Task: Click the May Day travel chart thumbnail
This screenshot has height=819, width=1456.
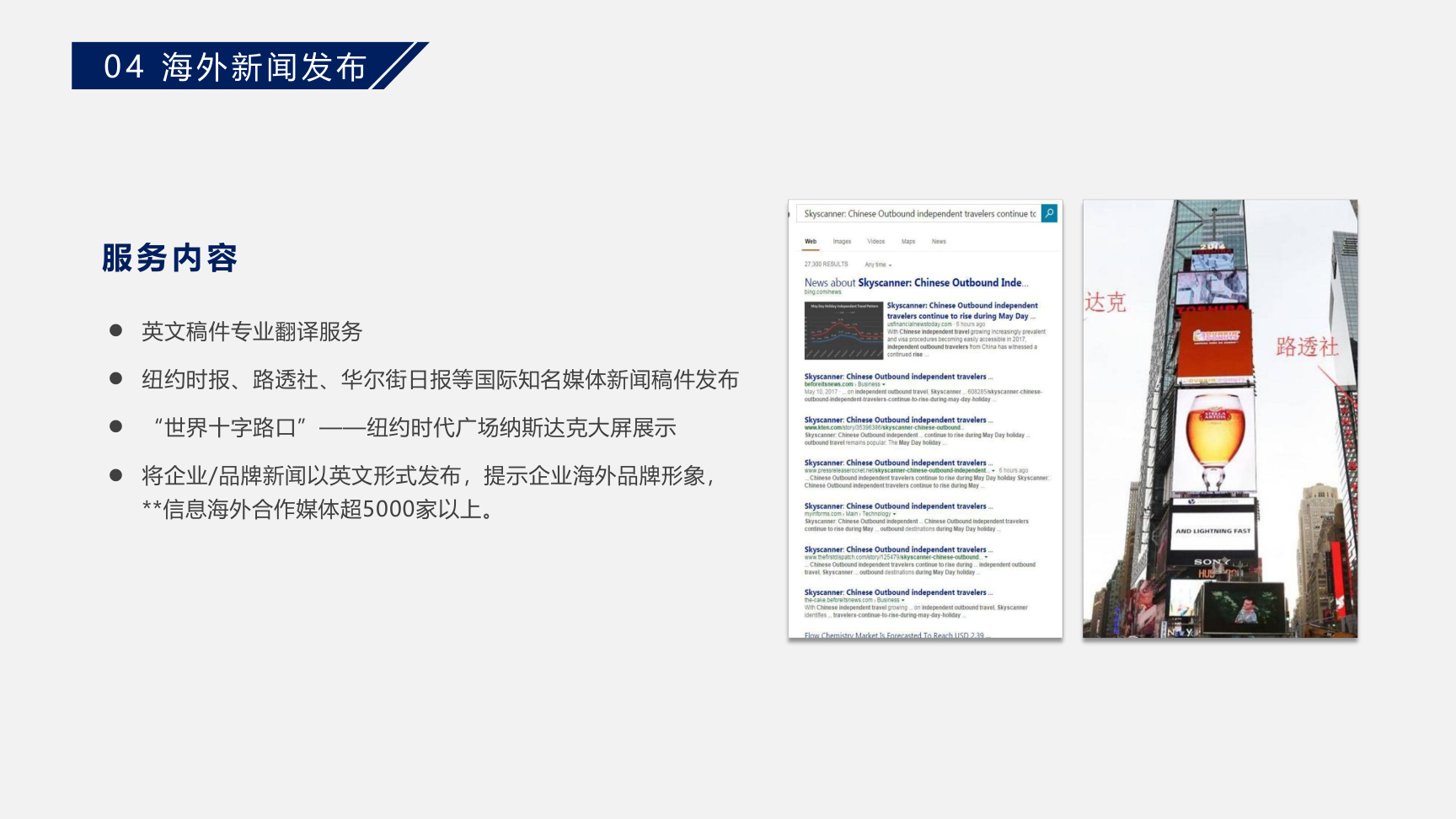Action: pos(843,330)
